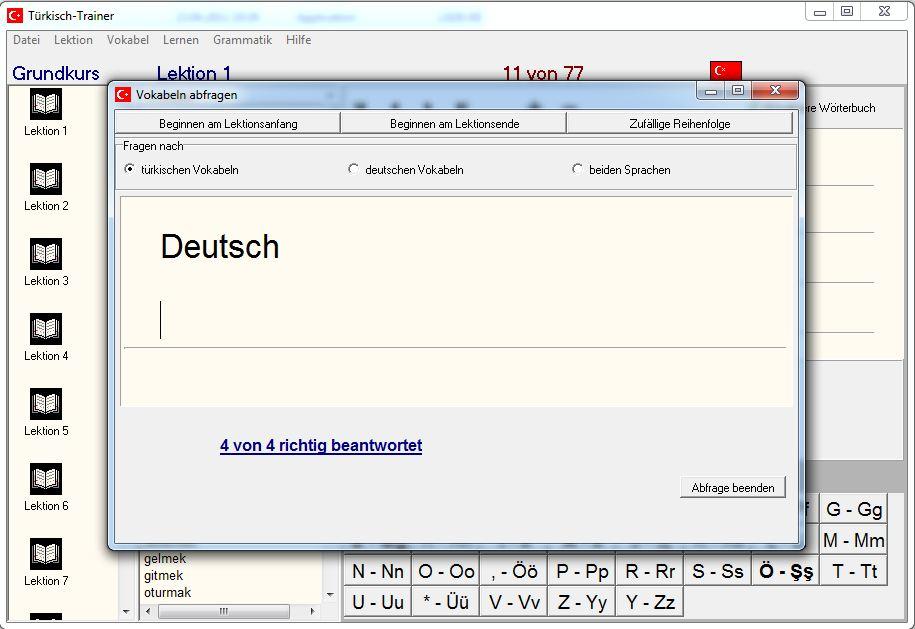Select the 'türkischen Vokabeln' radio option
The width and height of the screenshot is (915, 629).
point(129,169)
